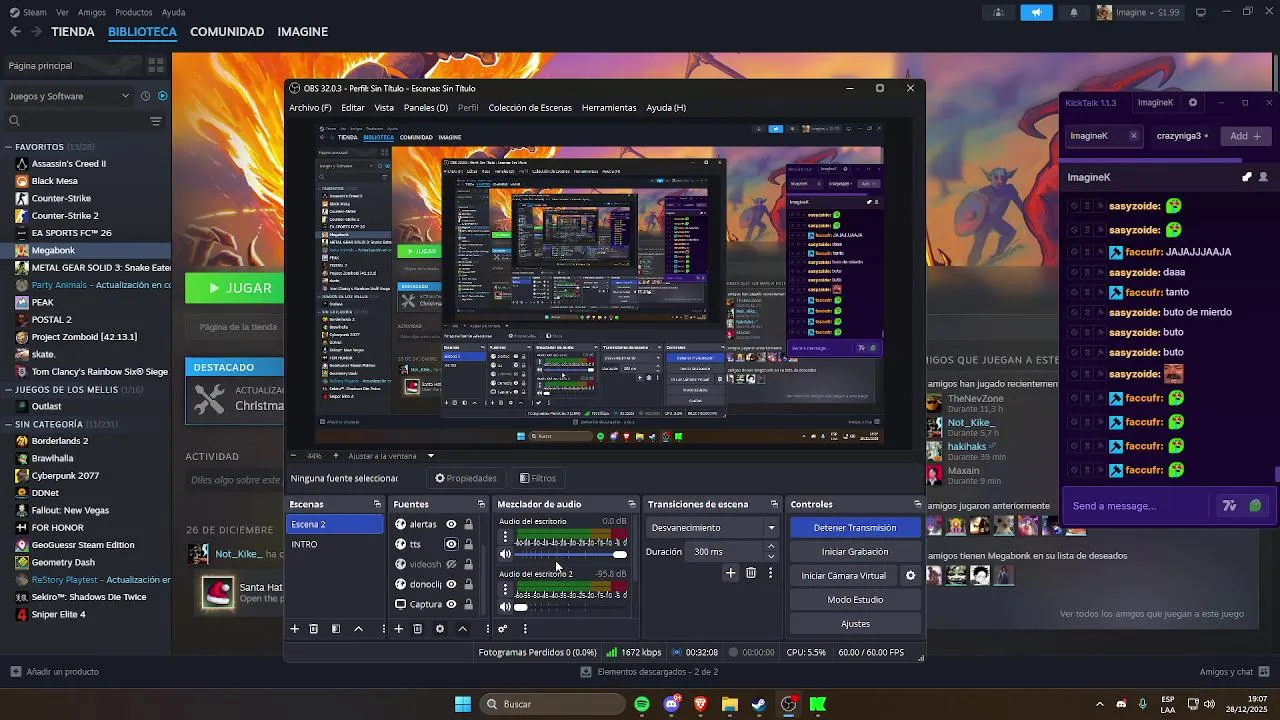Viewport: 1280px width, 720px height.
Task: Toggle lock on tts source
Action: tap(468, 544)
